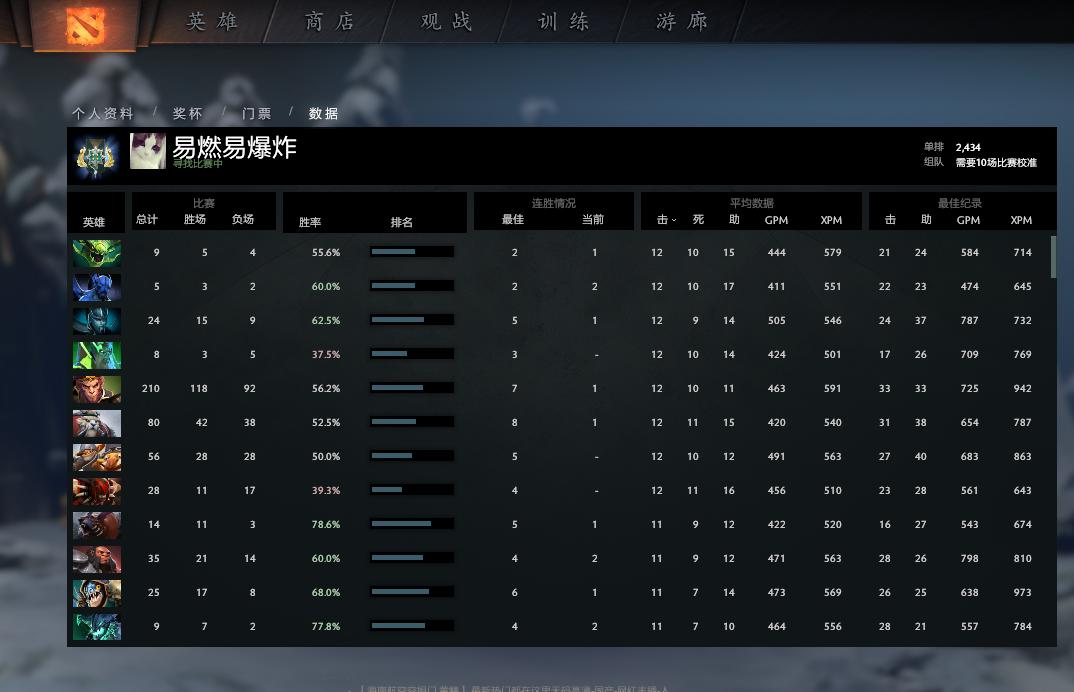1074x692 pixels.
Task: Click hero icon in the 62.5% row
Action: coord(97,321)
